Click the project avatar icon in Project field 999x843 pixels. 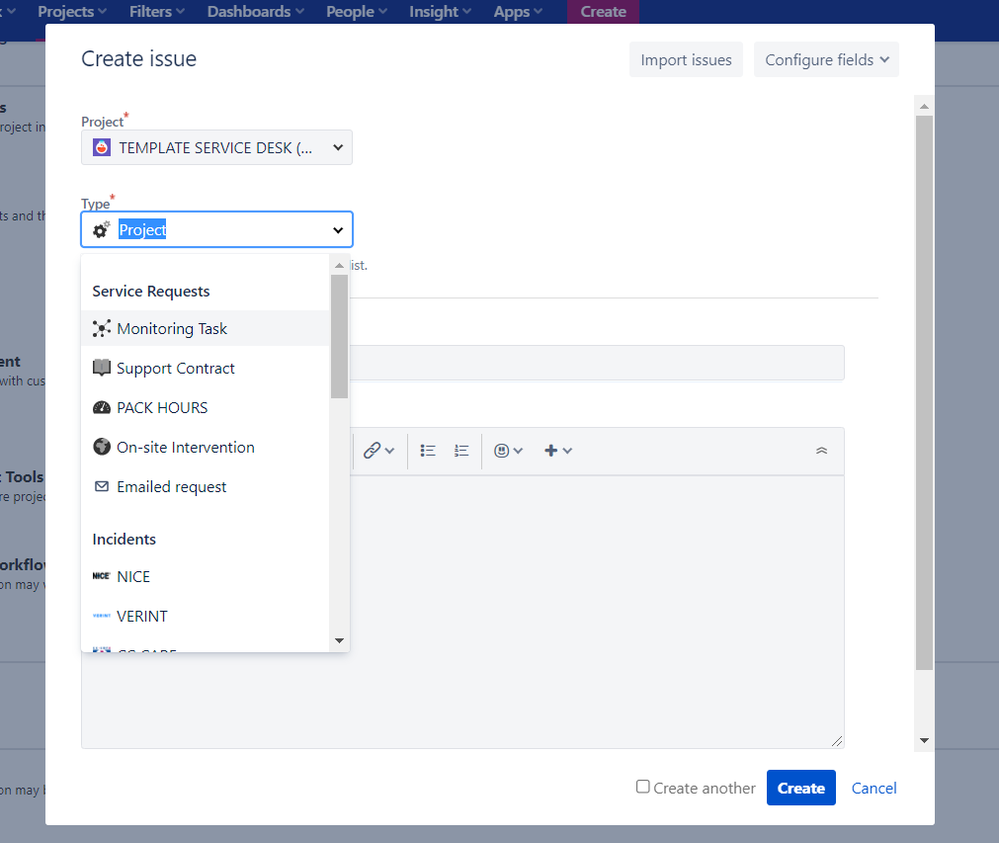(102, 147)
